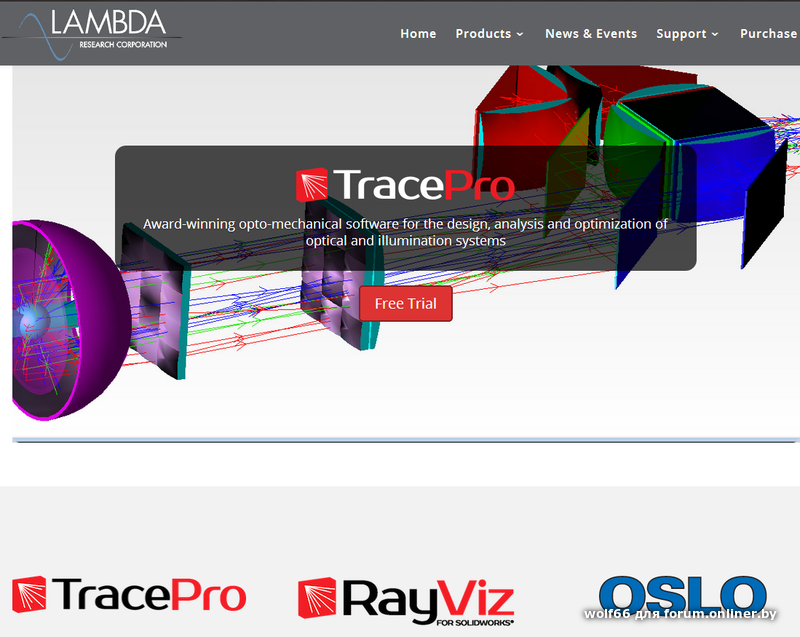Go to News & Events
The image size is (800, 637).
point(591,34)
